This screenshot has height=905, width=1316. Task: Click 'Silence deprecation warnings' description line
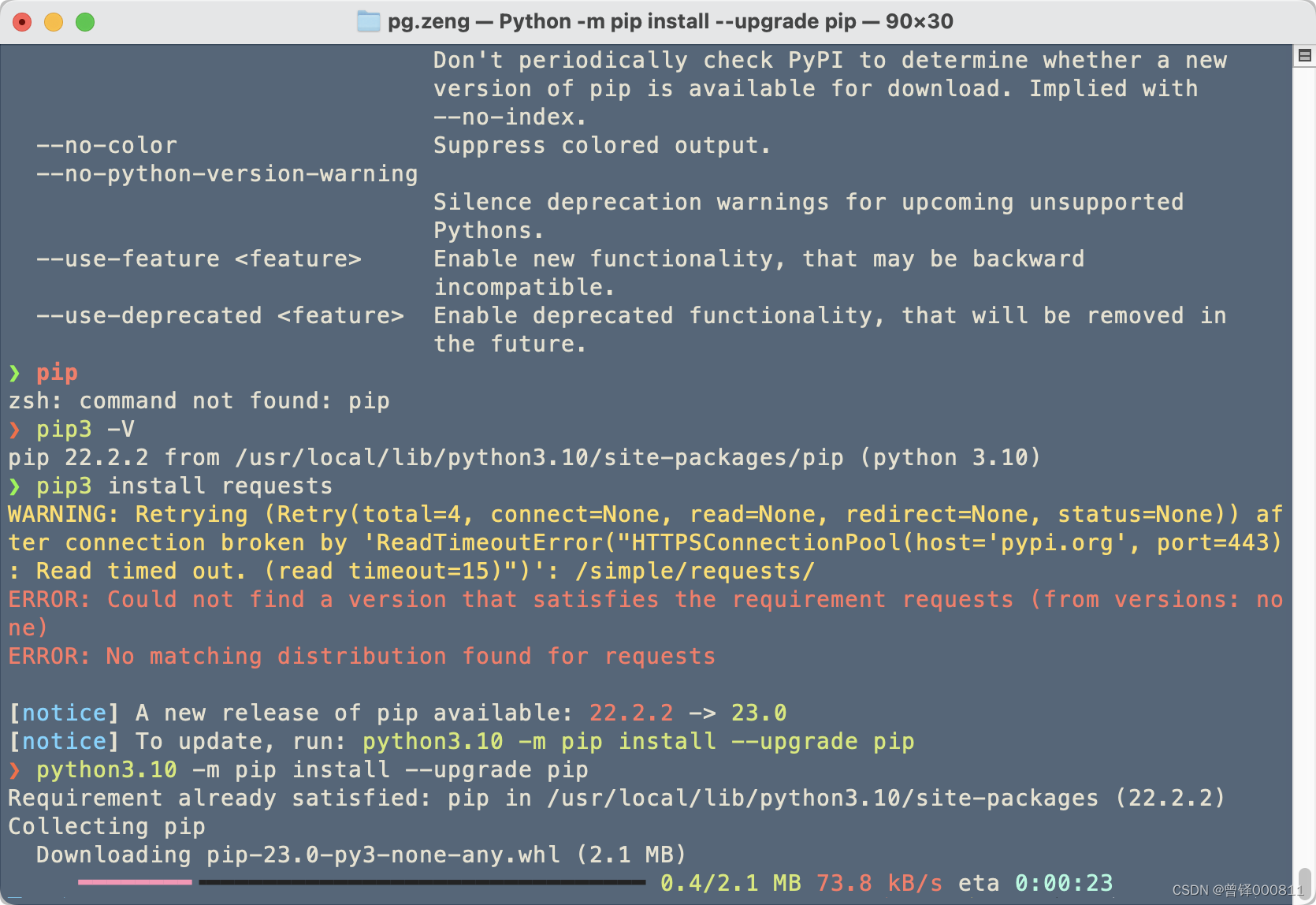point(809,203)
